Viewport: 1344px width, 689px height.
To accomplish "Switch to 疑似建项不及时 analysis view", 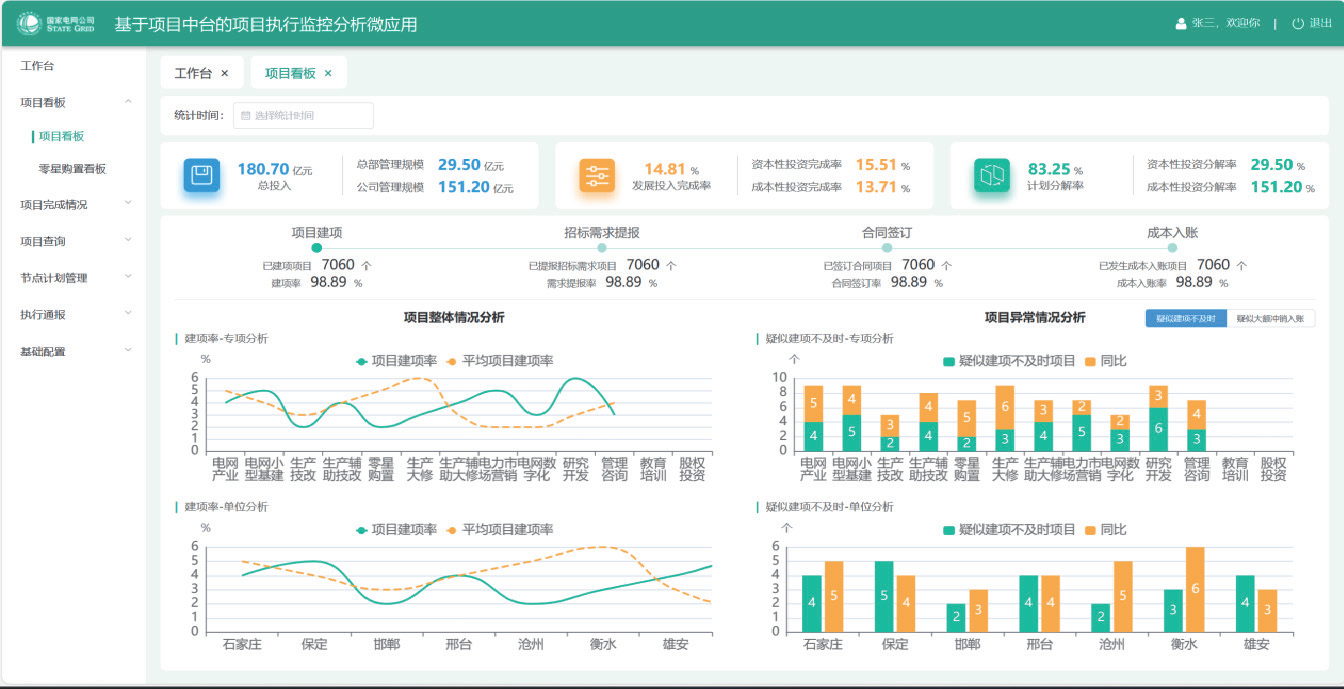I will click(x=1186, y=318).
